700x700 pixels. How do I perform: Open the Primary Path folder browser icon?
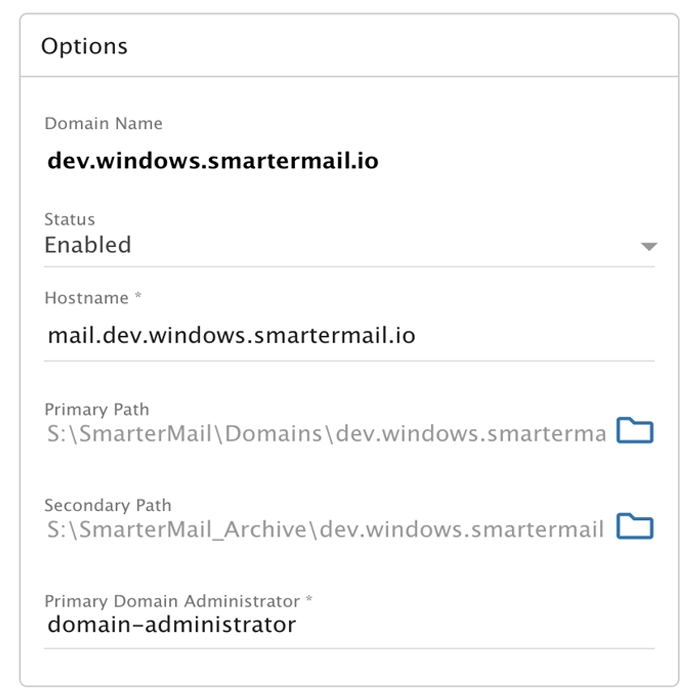click(634, 430)
